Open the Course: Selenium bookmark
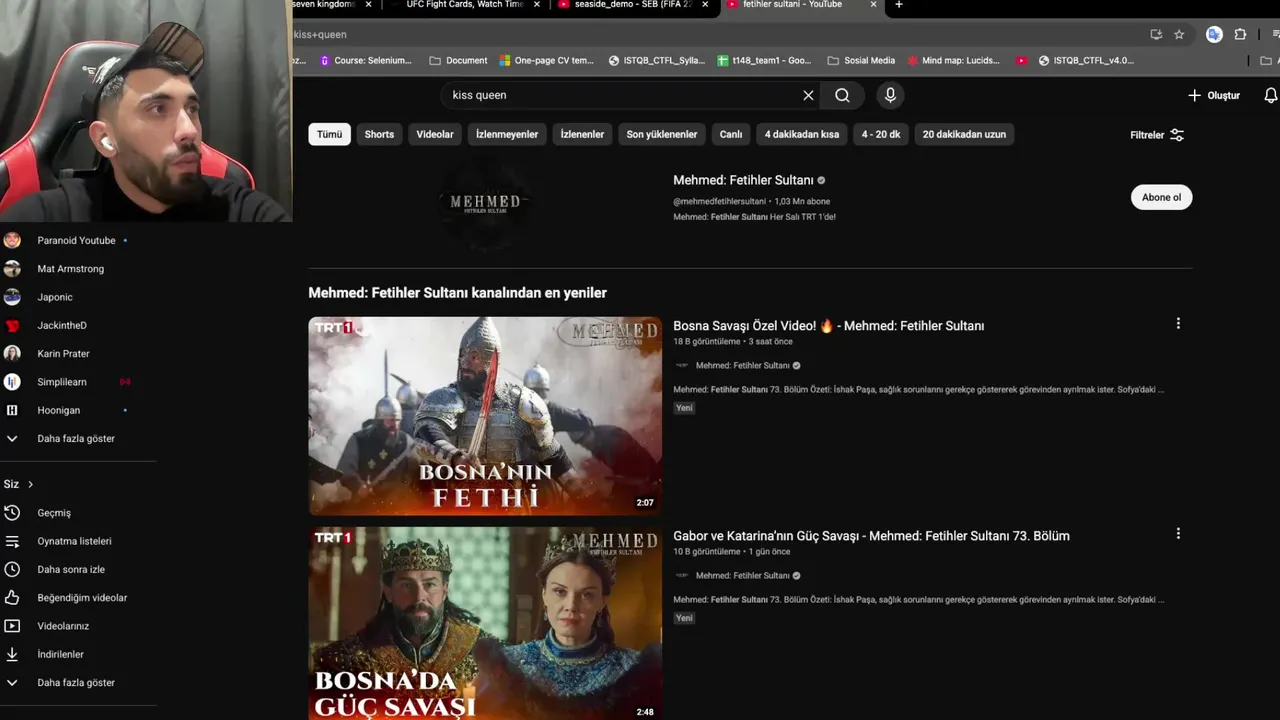The width and height of the screenshot is (1280, 720). coord(366,60)
